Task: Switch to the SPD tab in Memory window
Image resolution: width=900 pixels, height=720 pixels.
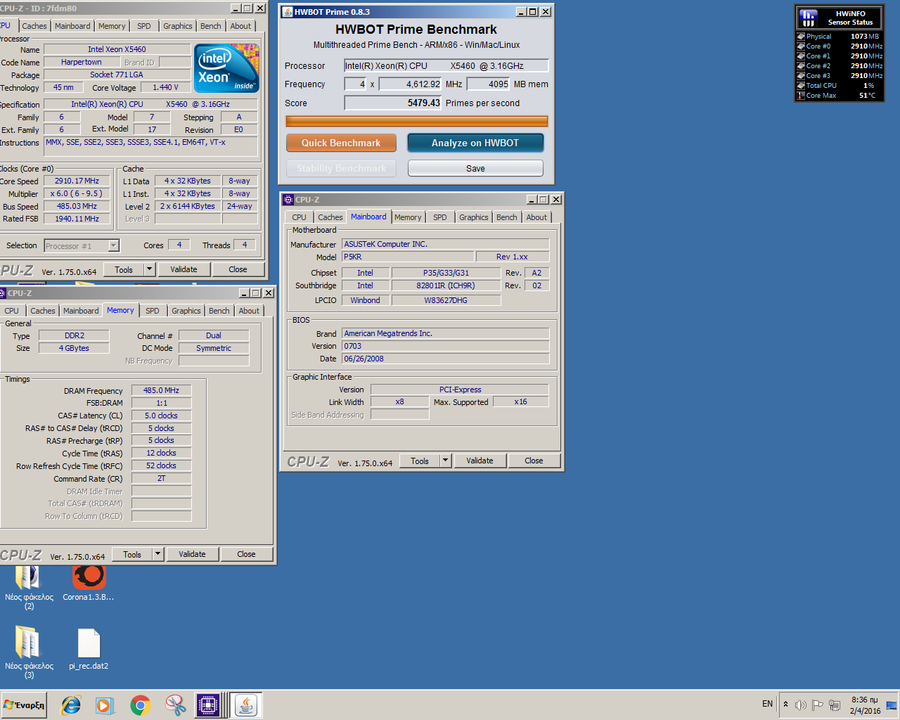Action: (x=152, y=311)
